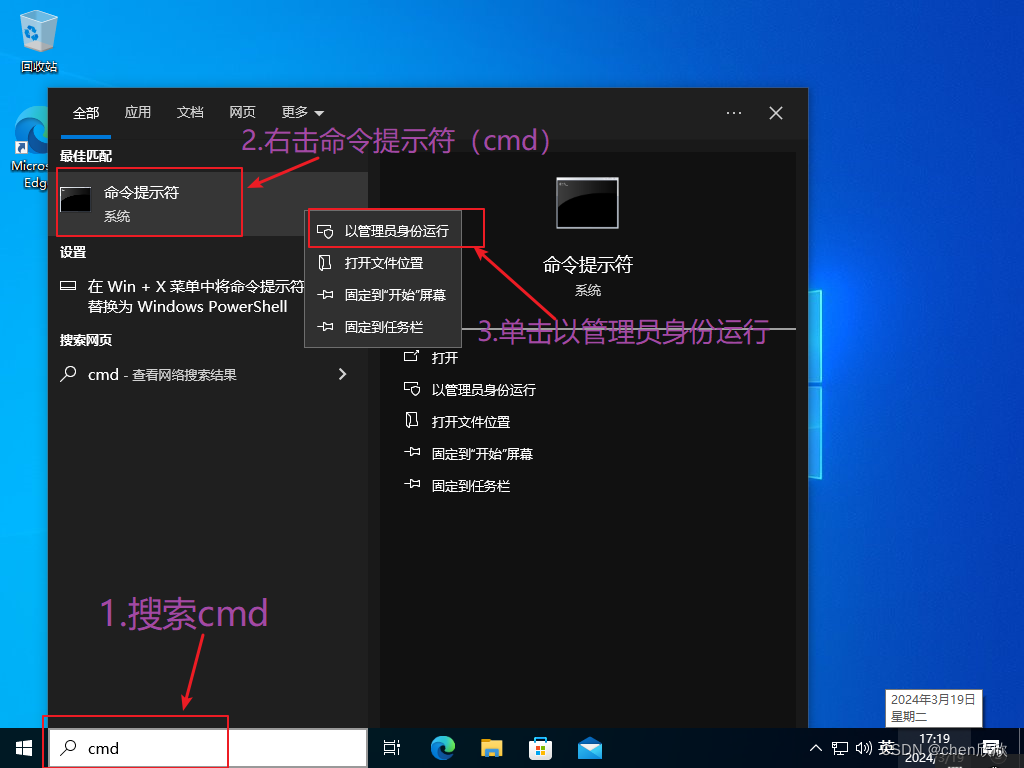
Task: Open Microsoft Store from taskbar
Action: pos(540,748)
